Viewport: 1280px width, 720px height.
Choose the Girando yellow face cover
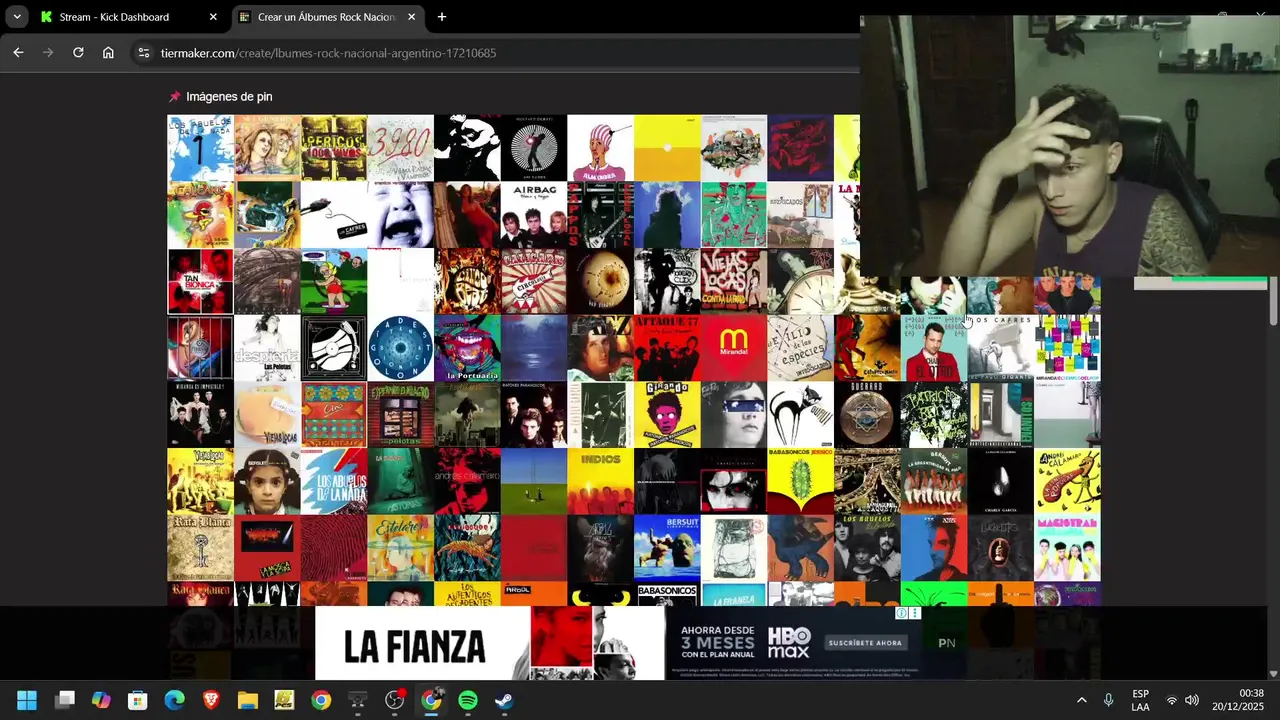tap(667, 414)
